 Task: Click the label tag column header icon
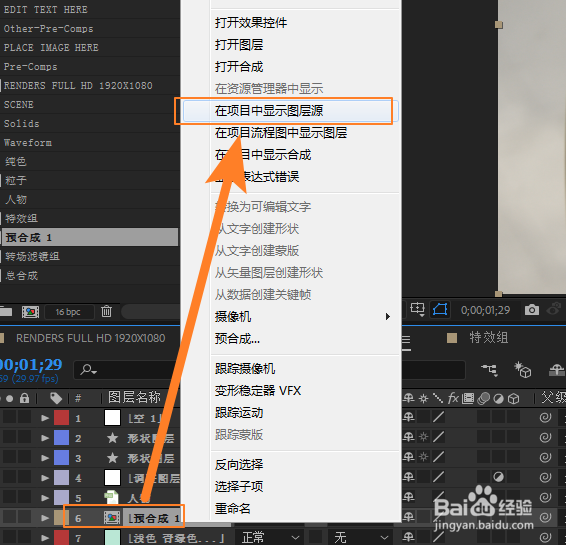click(x=56, y=398)
